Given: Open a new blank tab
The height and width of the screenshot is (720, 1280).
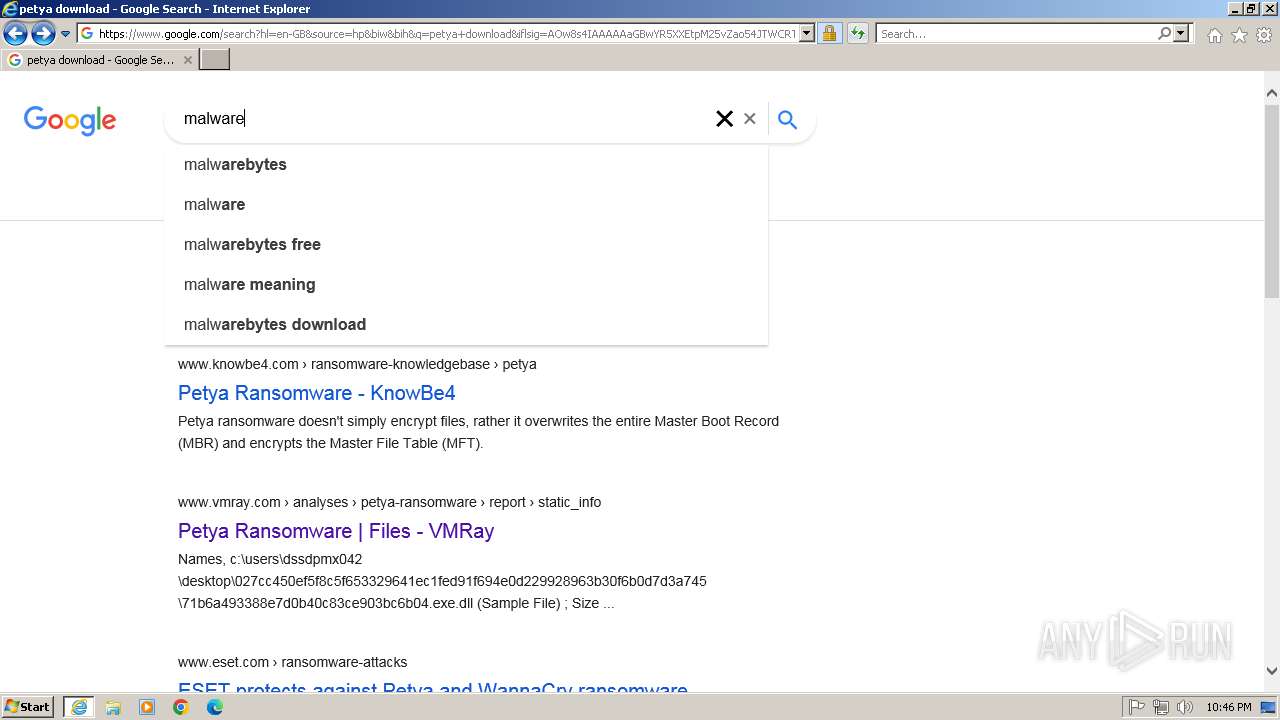Looking at the screenshot, I should (215, 60).
